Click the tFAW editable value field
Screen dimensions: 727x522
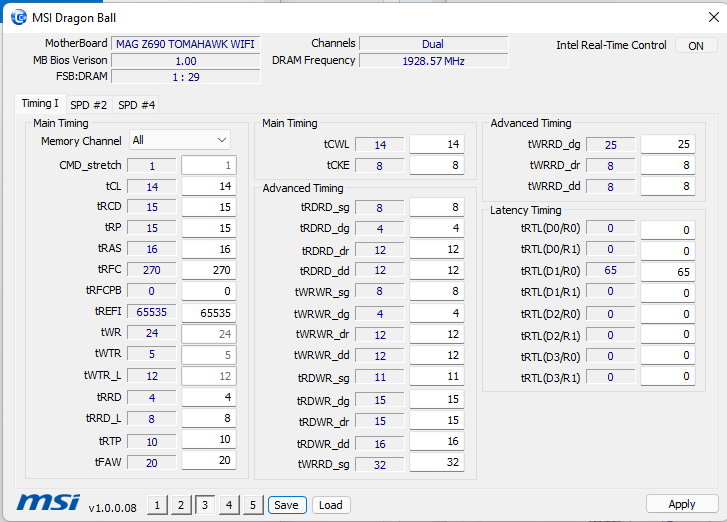click(x=209, y=460)
